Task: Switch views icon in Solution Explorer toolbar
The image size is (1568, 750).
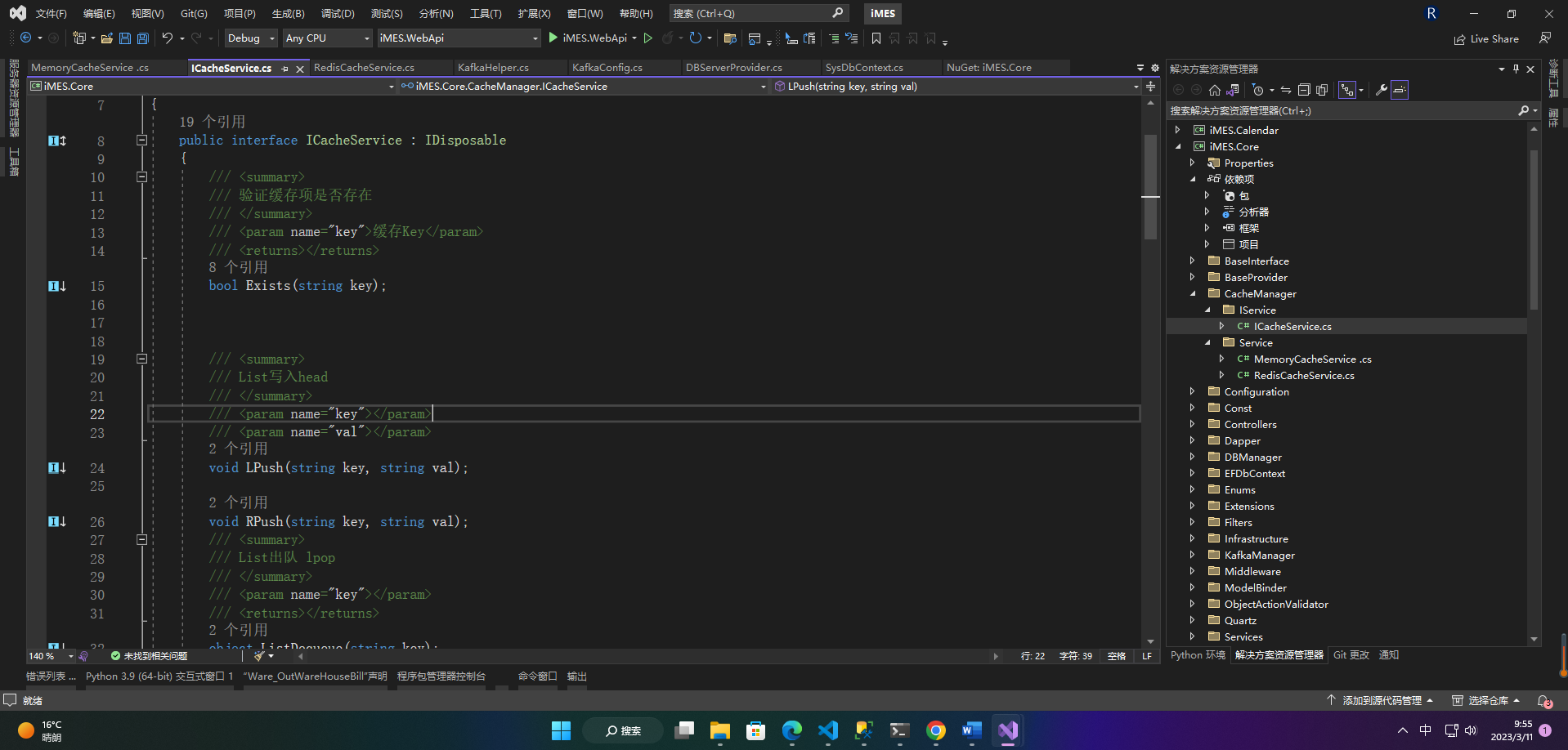Action: [x=1233, y=90]
